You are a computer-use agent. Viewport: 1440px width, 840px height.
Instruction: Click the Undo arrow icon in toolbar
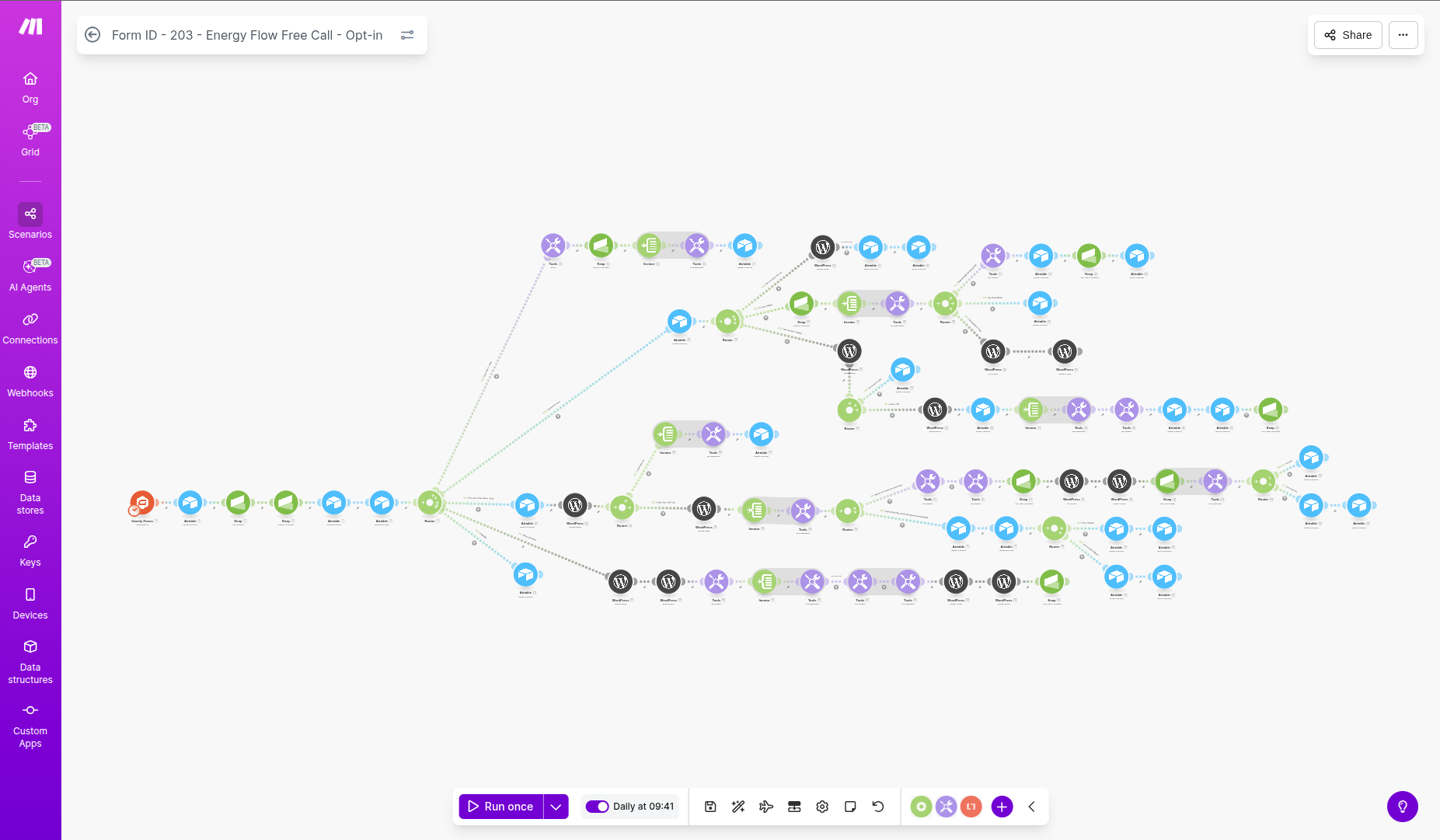pos(878,807)
